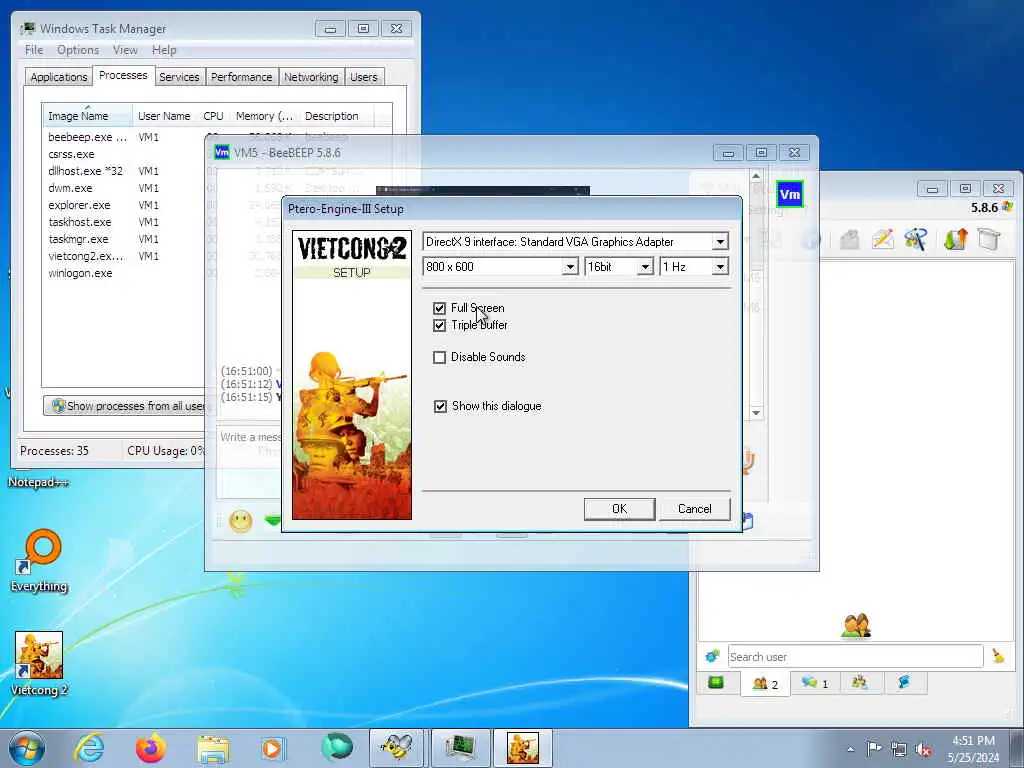Click the muted speaker tray icon
The image size is (1024, 768).
coord(923,749)
